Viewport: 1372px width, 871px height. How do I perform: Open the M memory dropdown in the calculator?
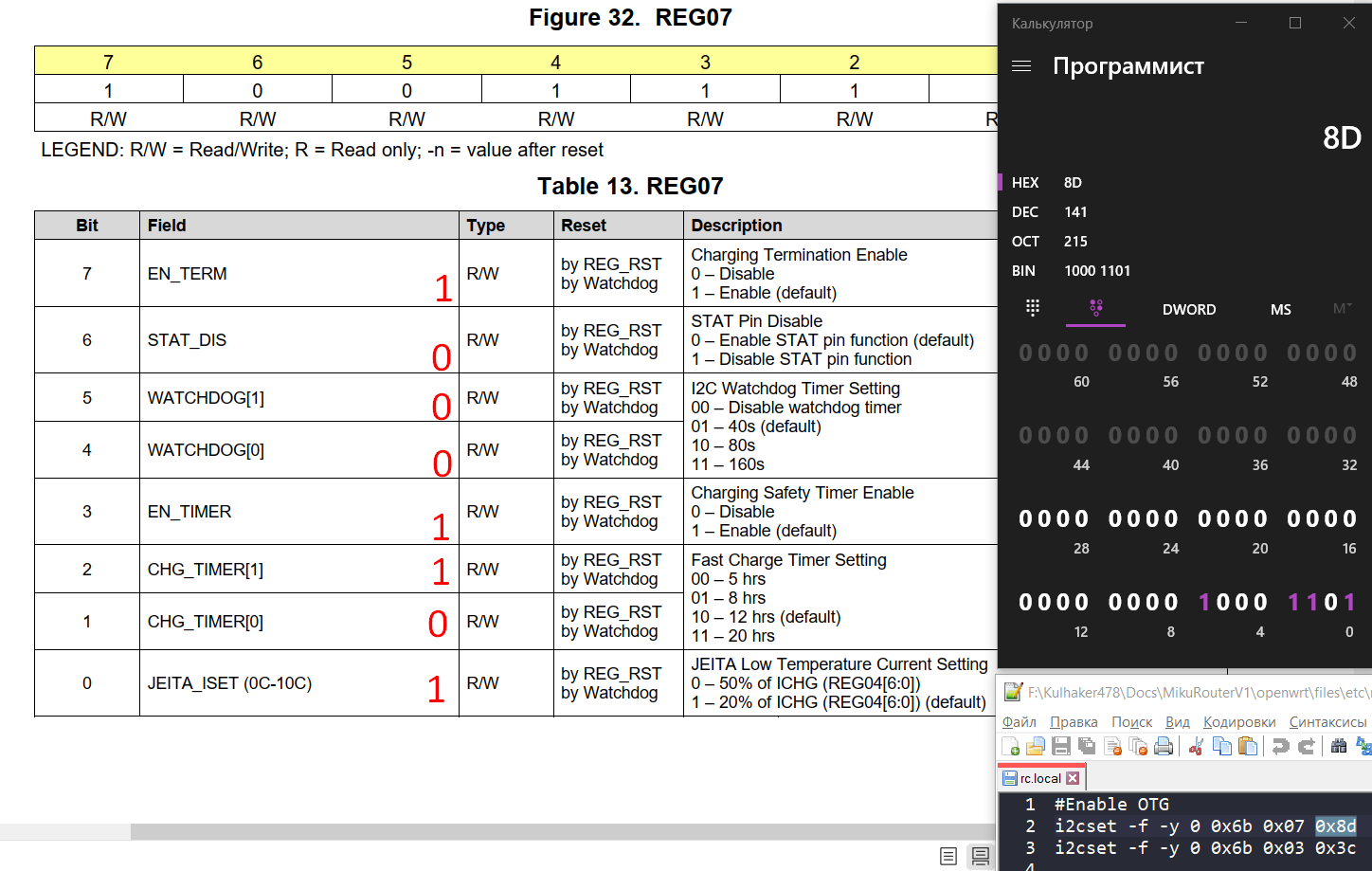point(1342,309)
